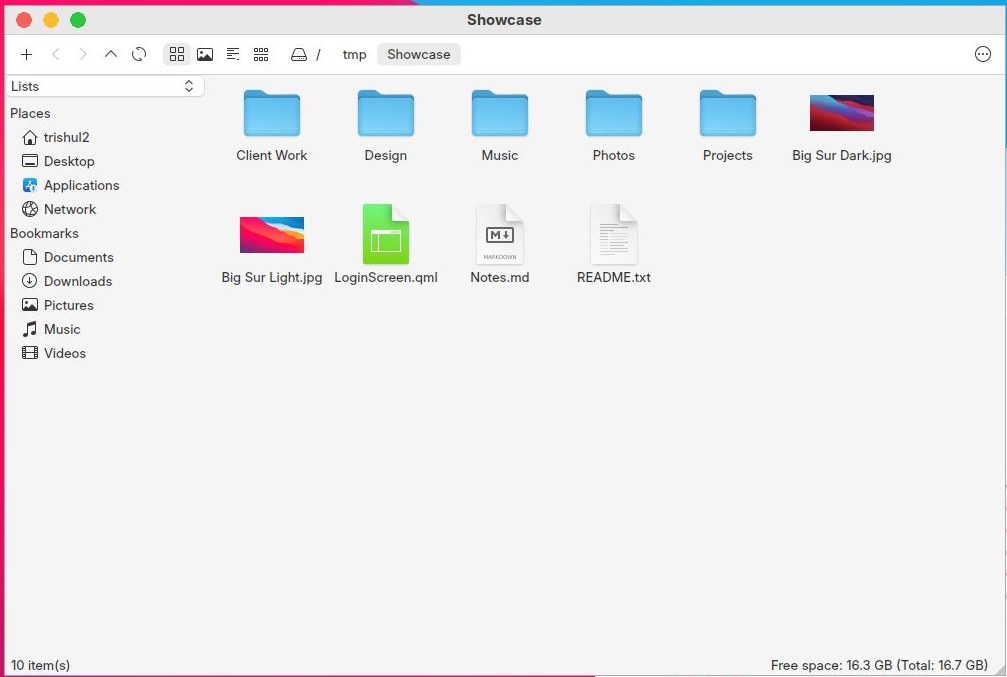Select the Music folder in file grid

coord(500,126)
